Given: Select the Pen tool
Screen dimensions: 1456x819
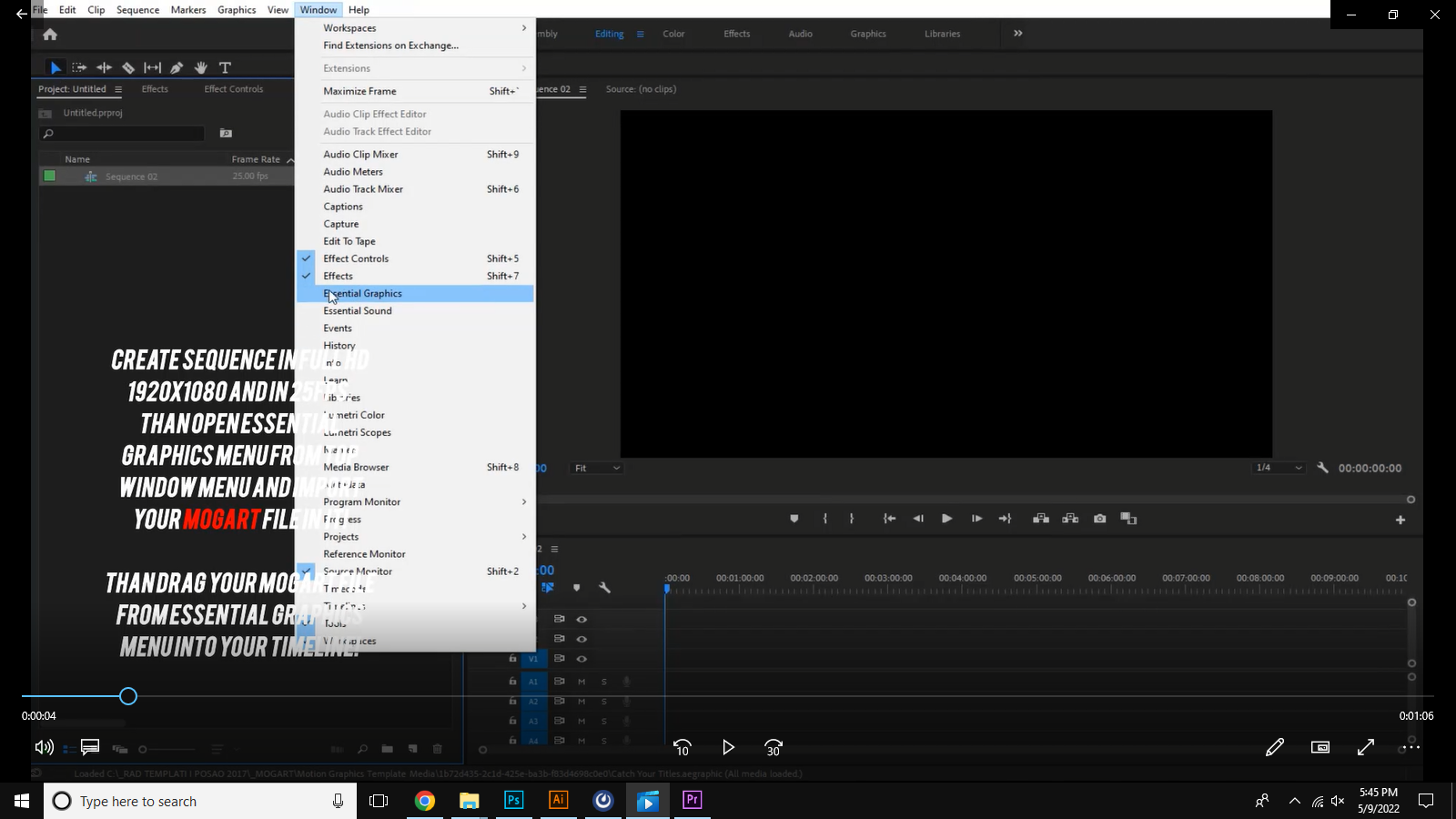Looking at the screenshot, I should tap(177, 67).
